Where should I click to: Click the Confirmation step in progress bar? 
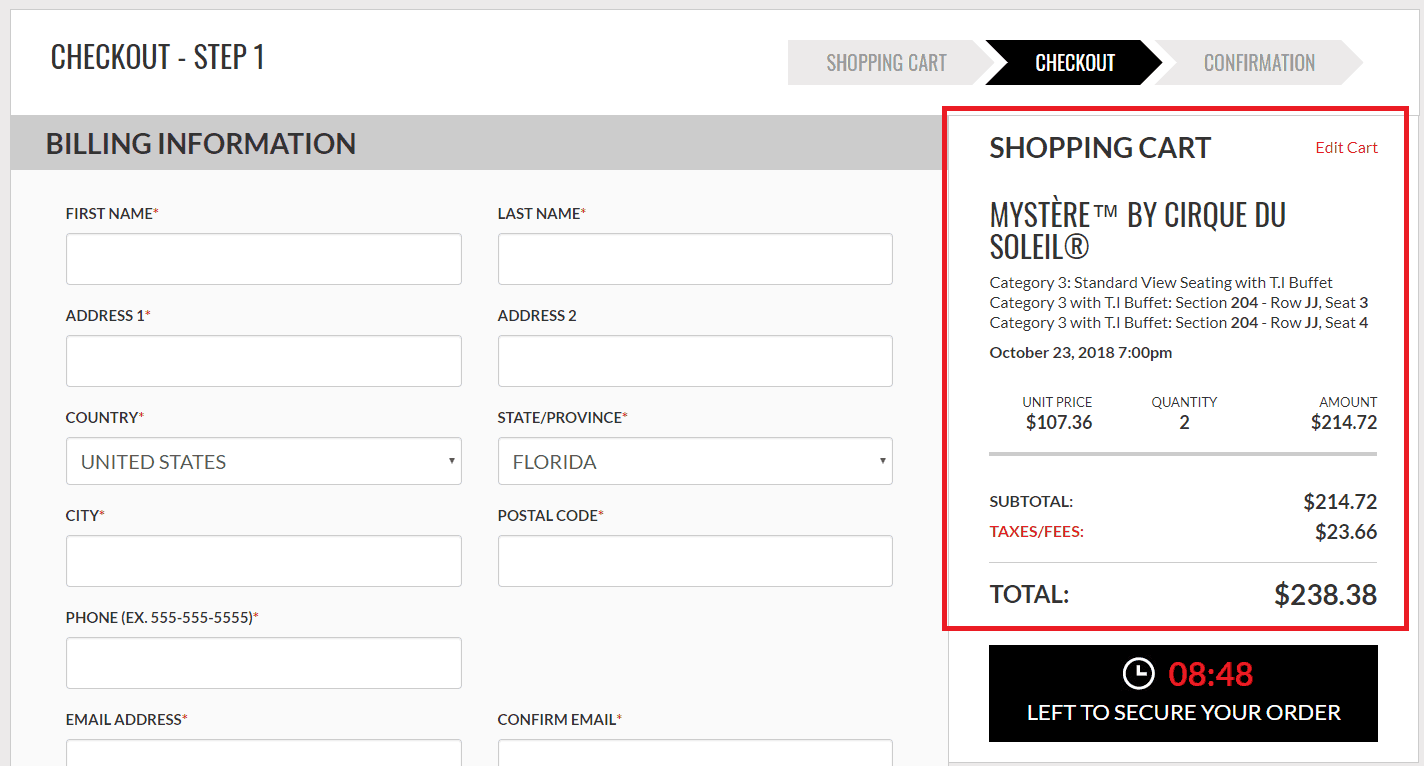coord(1259,63)
